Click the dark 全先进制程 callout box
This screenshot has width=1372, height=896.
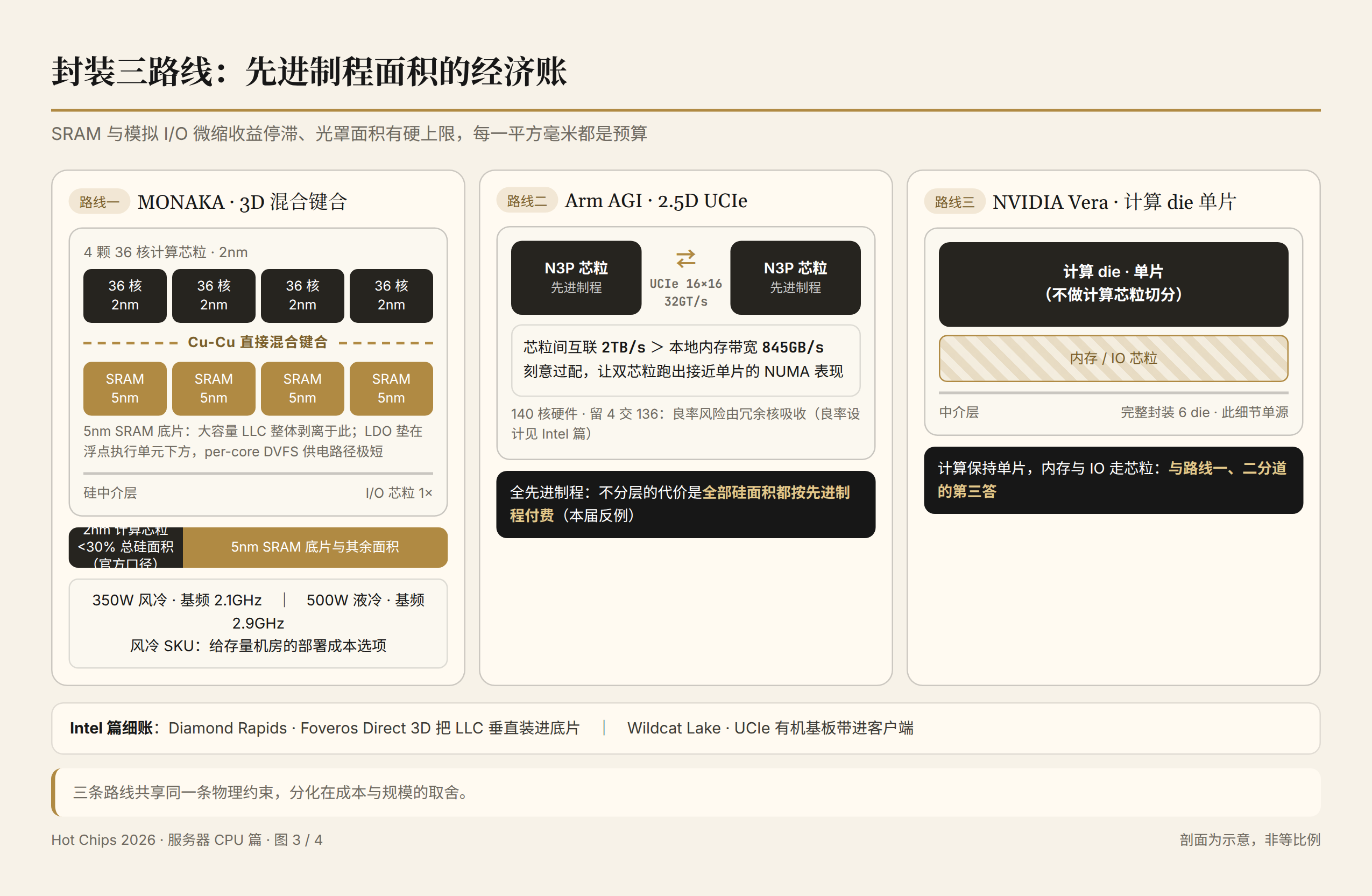(685, 505)
